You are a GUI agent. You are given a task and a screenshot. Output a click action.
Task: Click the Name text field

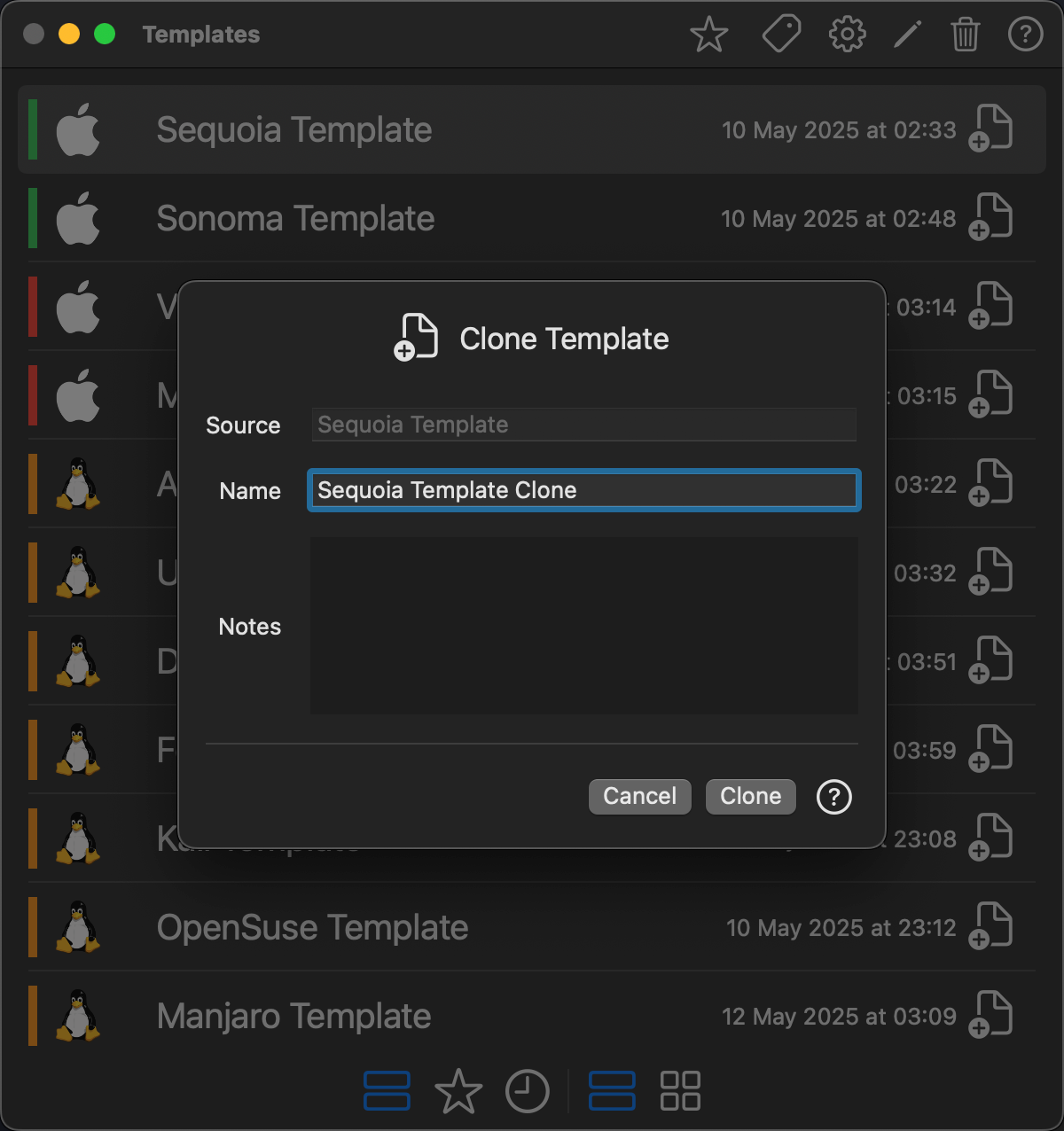tap(583, 491)
